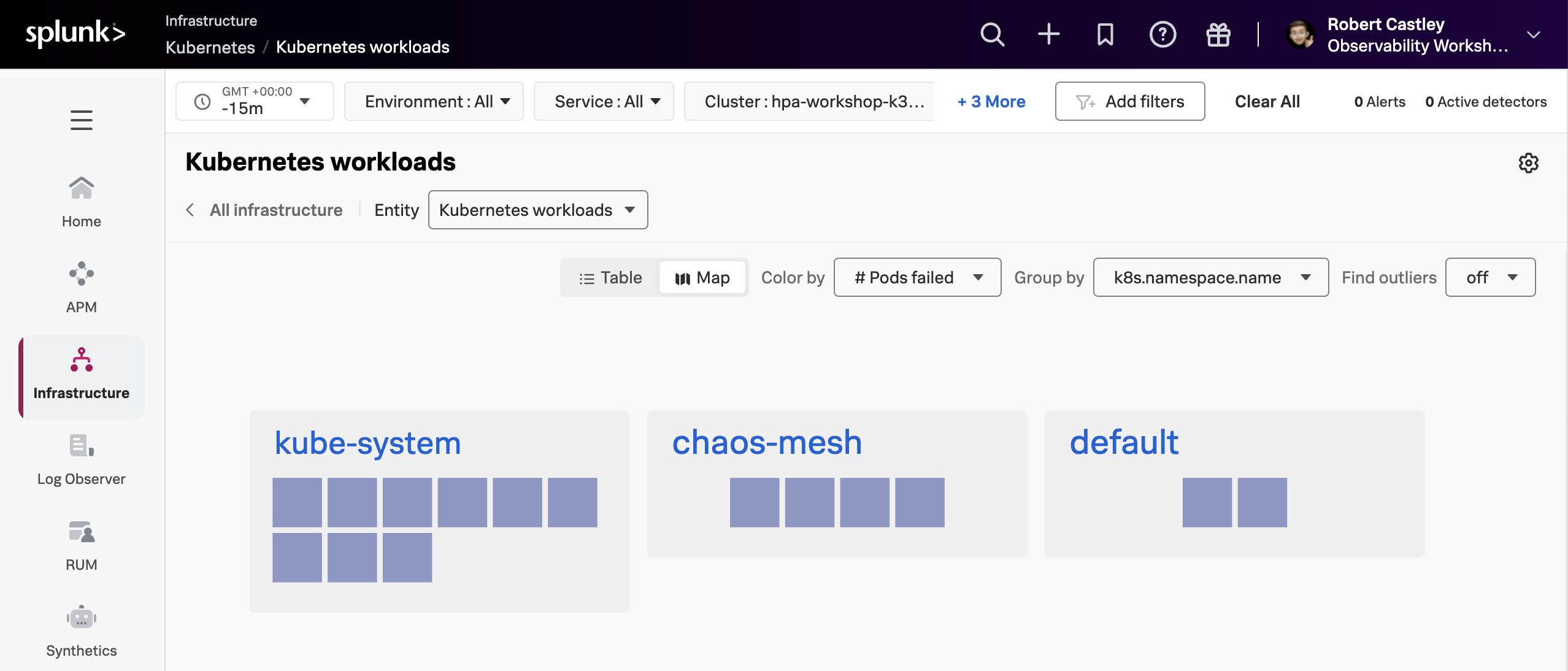The image size is (1568, 671).
Task: Expand the Environment filter dropdown
Action: (434, 100)
